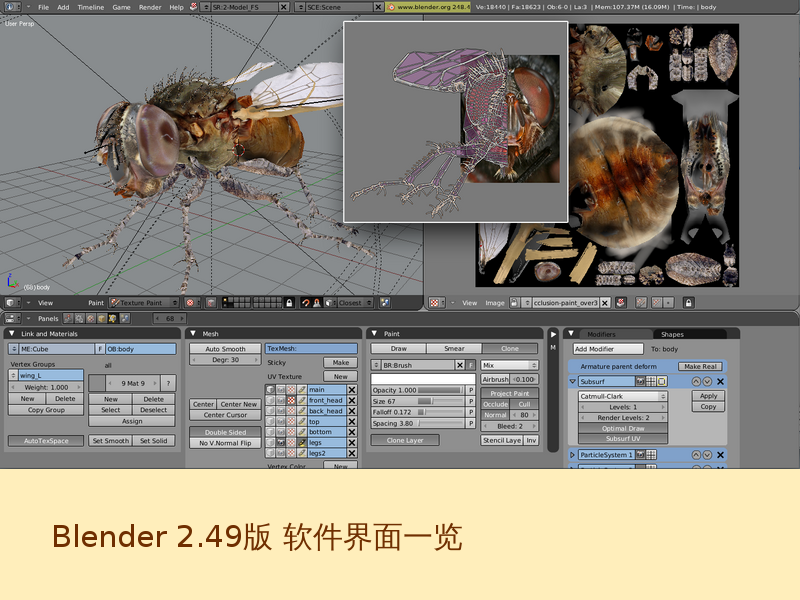The width and height of the screenshot is (800, 600).
Task: Click the OB:body object name field
Action: 140,349
